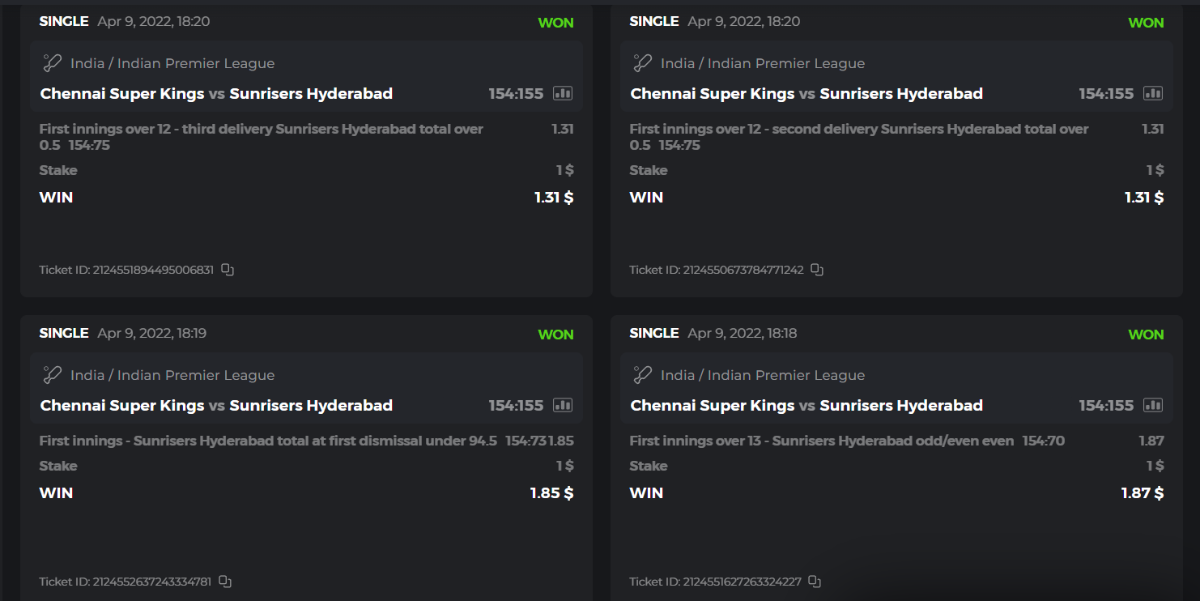The image size is (1200, 601).
Task: Select the first dismissal under 94.5 bet description
Action: pyautogui.click(x=268, y=441)
